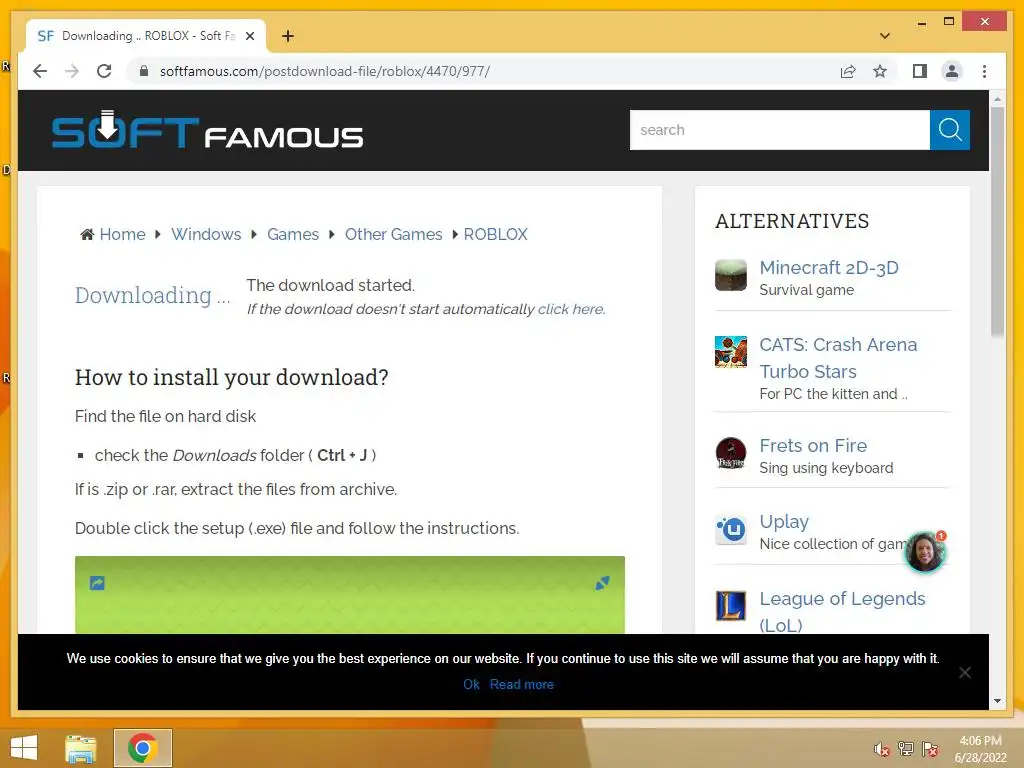Click scrollbar up arrow

(997, 99)
